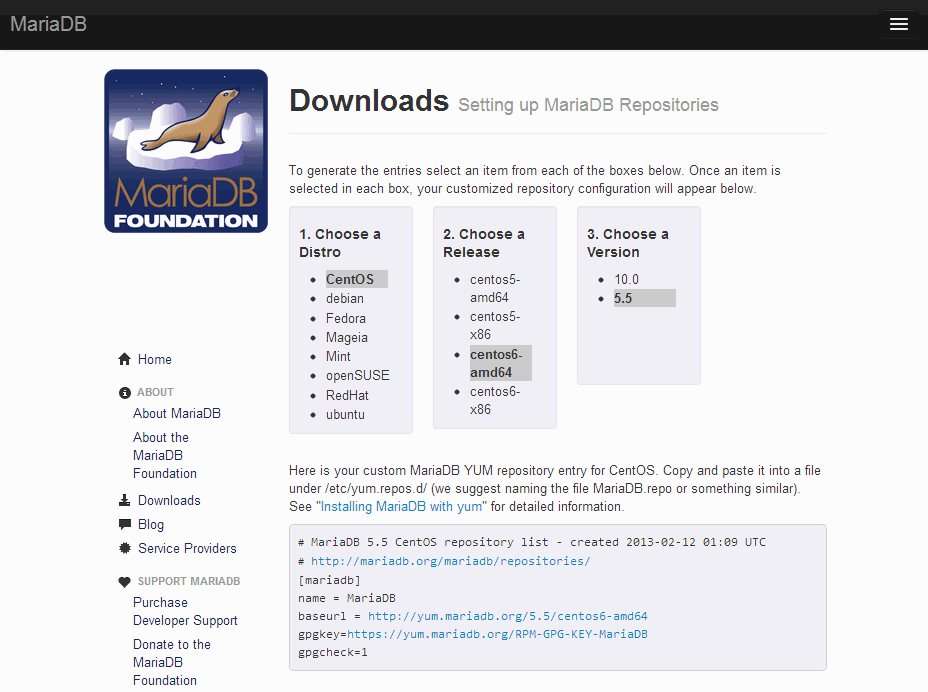Open About MariaDB page

176,413
